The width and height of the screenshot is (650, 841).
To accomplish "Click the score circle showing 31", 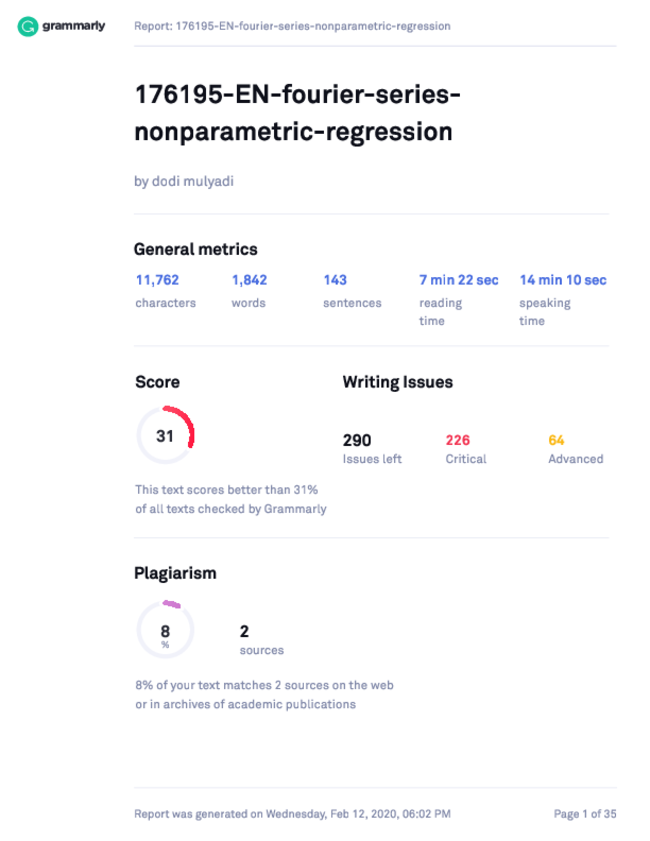I will [x=165, y=435].
